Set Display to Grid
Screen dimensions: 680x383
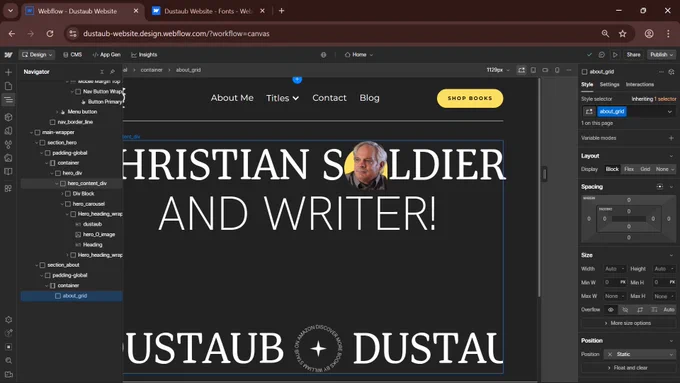click(x=645, y=169)
